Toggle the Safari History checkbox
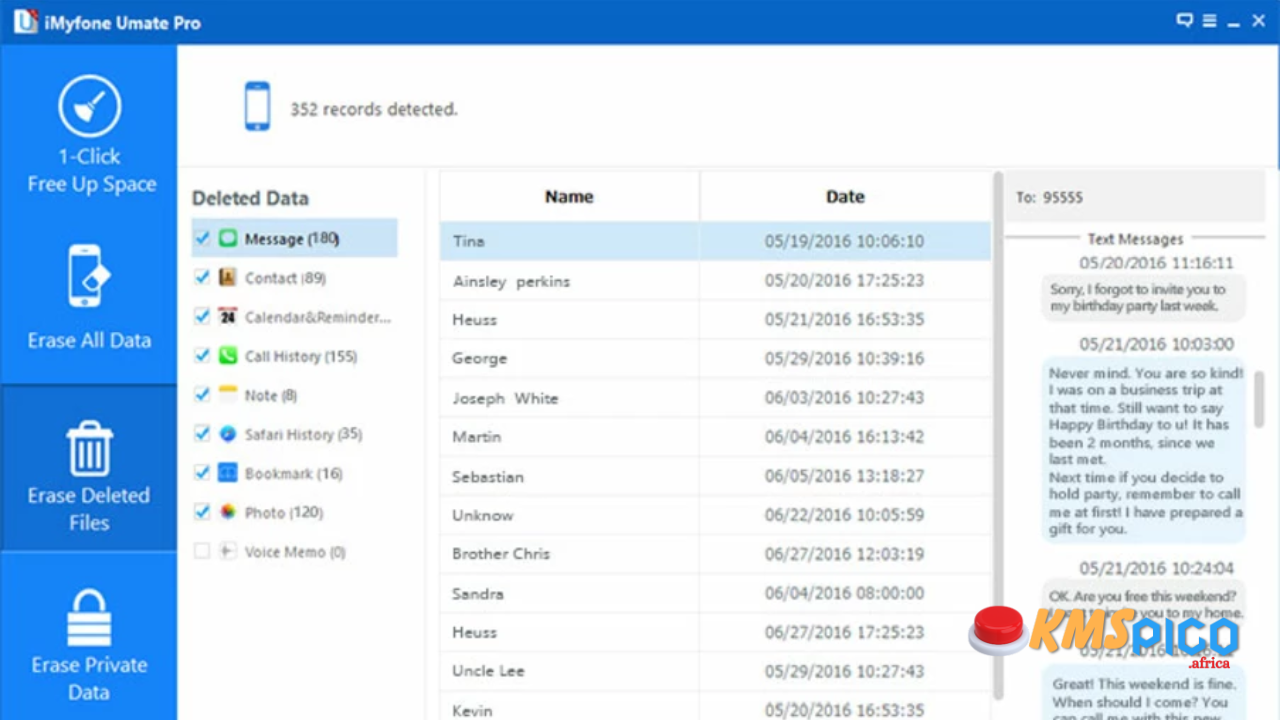 pos(202,433)
